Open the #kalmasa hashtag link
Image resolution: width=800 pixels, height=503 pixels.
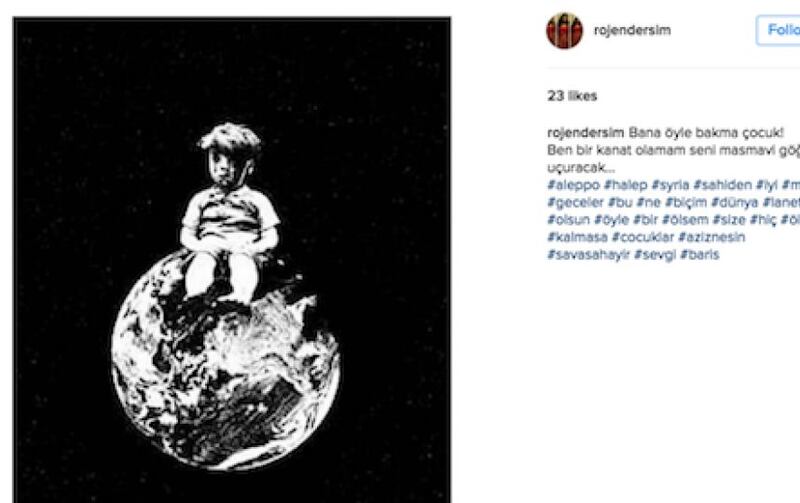click(x=578, y=237)
